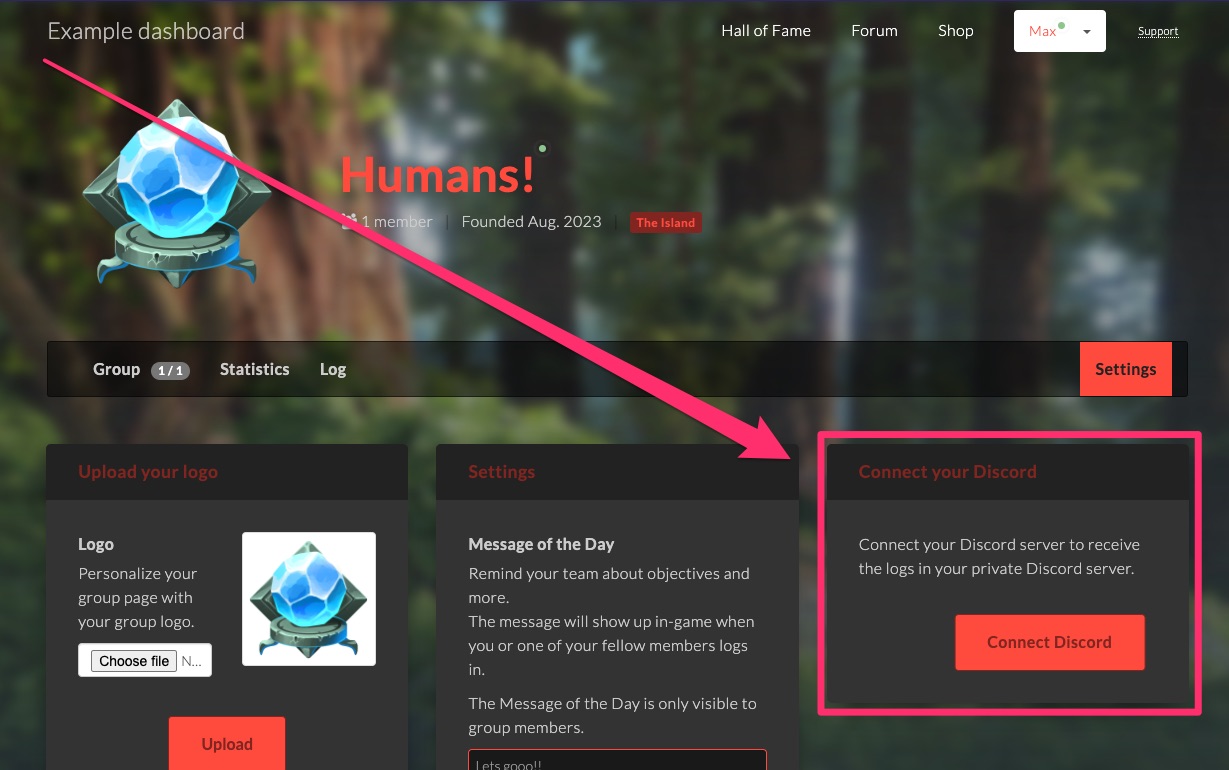Go to the Forum page
Viewport: 1229px width, 770px height.
tap(874, 31)
